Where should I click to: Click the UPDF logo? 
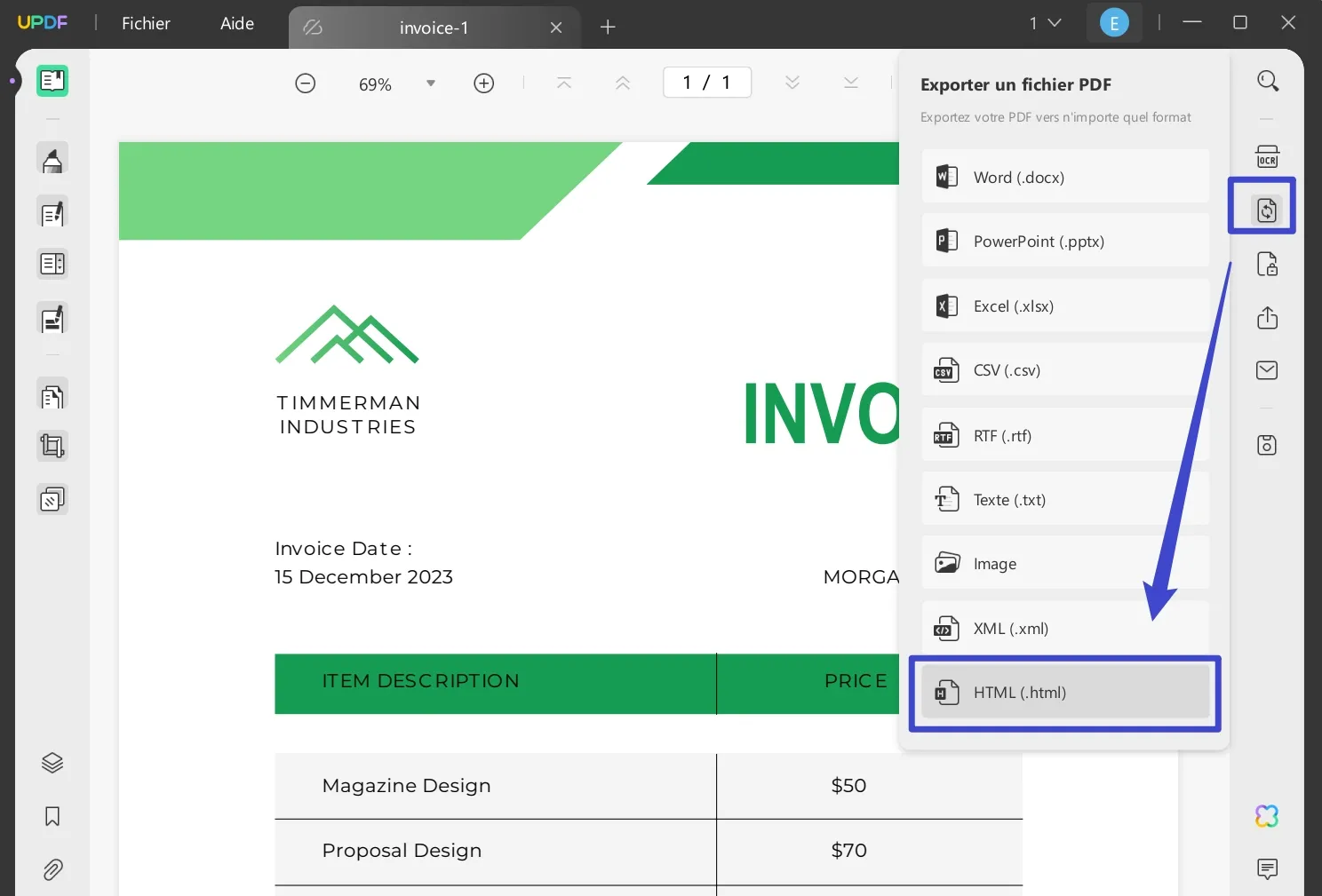click(x=43, y=22)
